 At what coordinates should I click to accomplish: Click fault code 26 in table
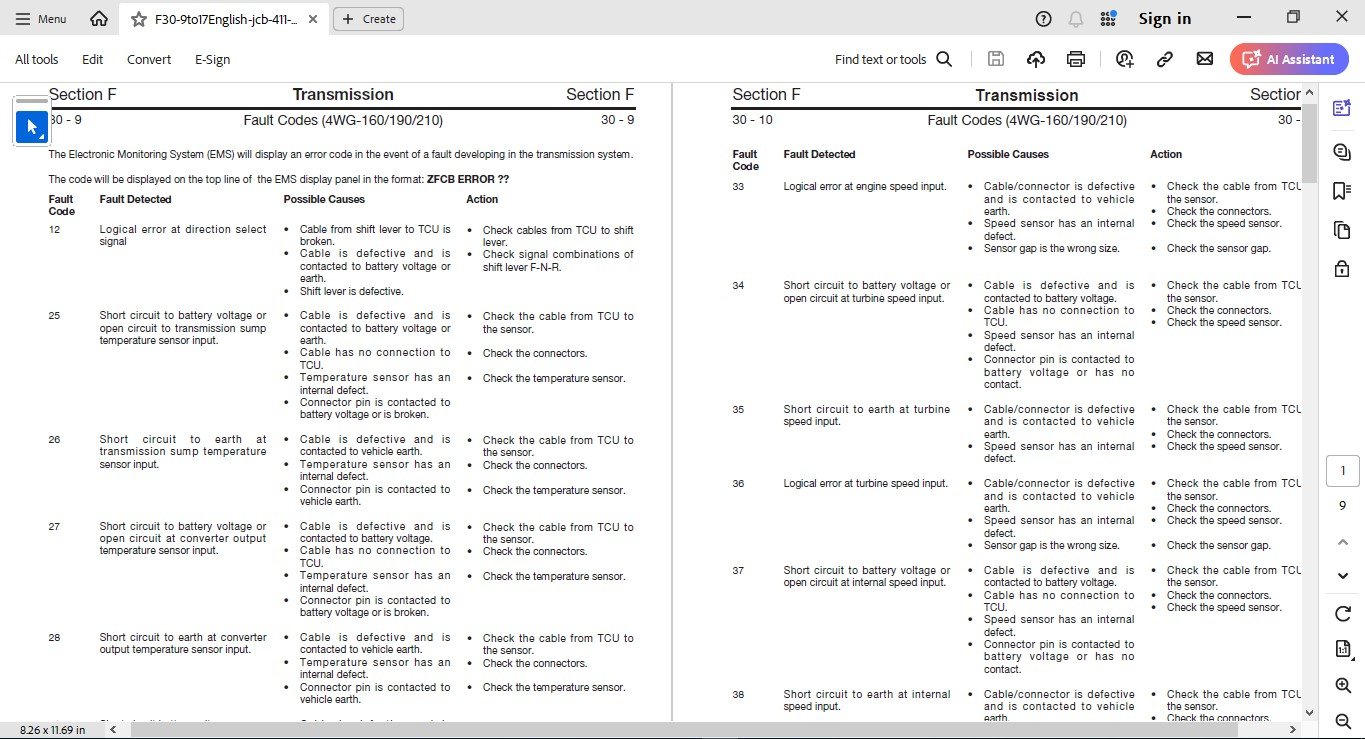click(x=54, y=440)
